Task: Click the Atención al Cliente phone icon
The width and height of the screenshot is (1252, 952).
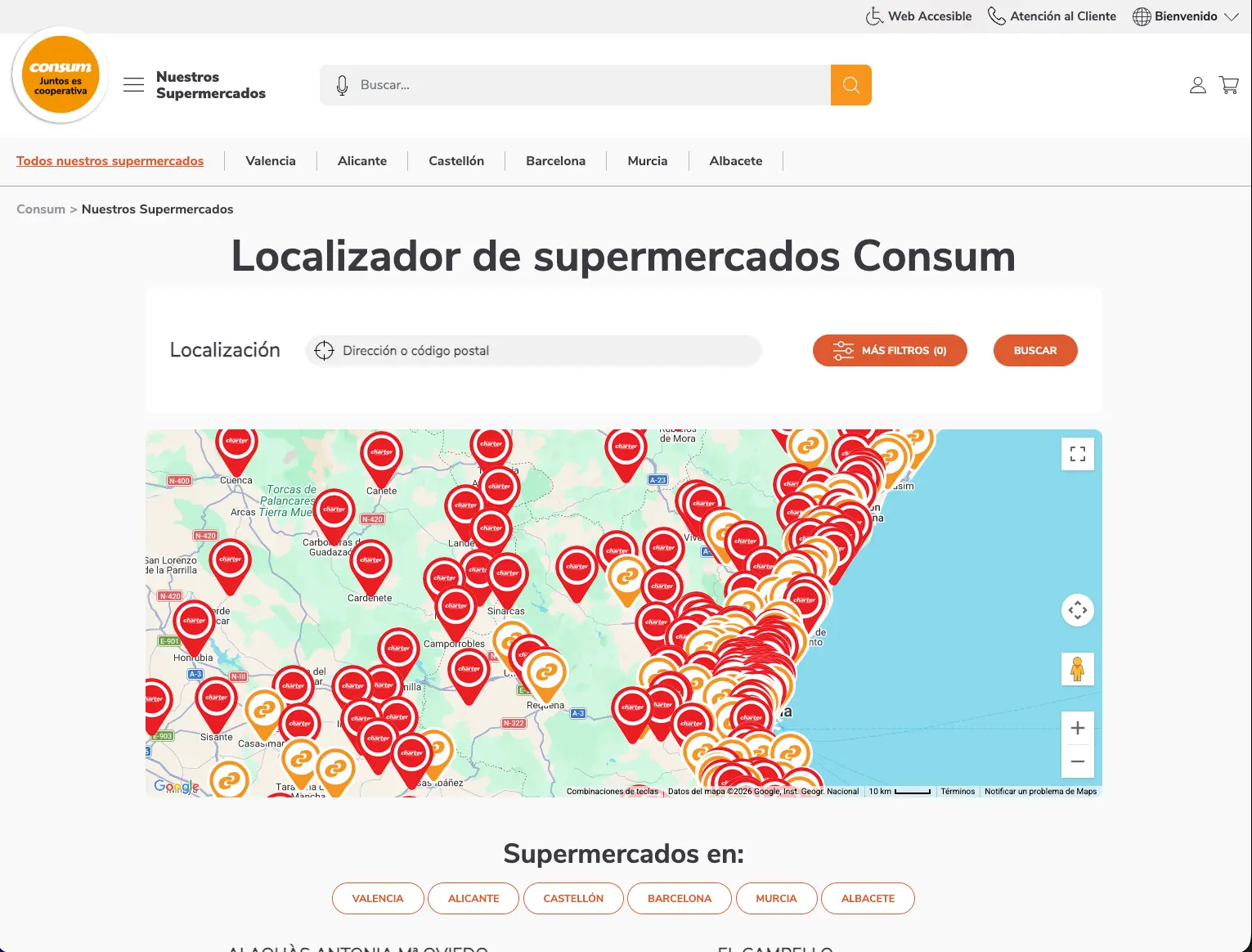Action: [x=997, y=16]
